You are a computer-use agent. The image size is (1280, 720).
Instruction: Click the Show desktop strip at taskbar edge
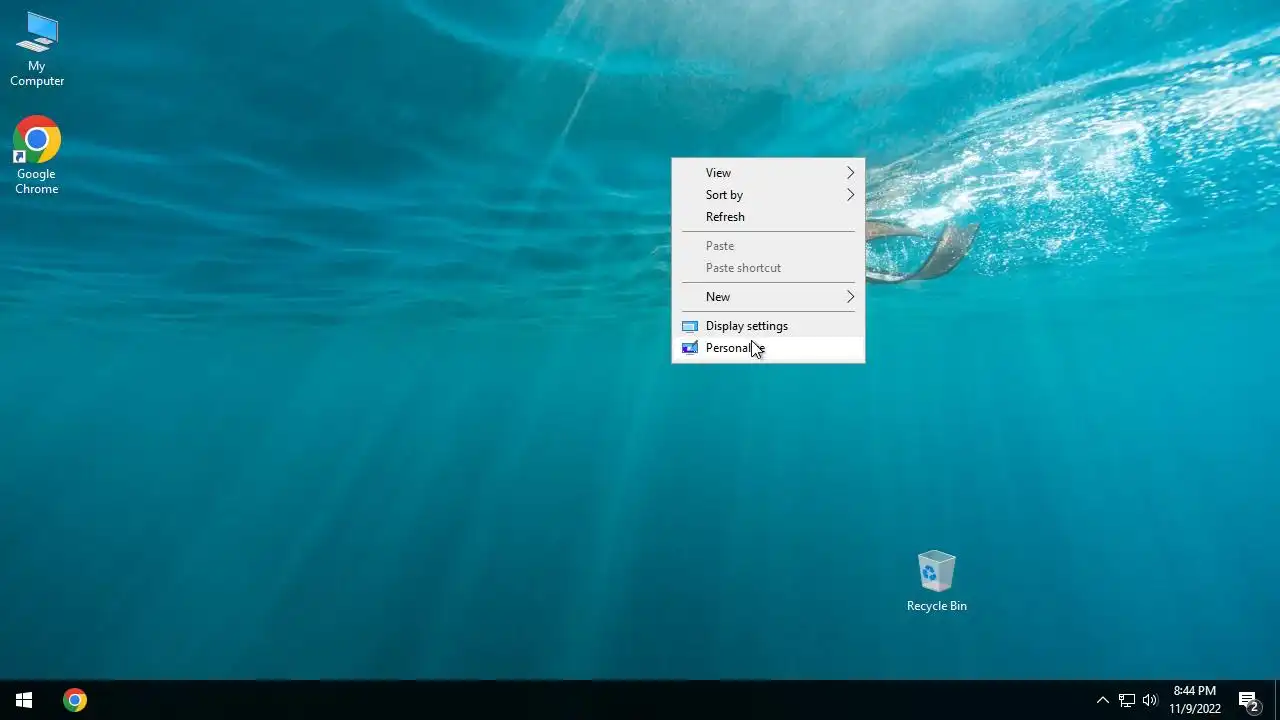click(x=1277, y=700)
